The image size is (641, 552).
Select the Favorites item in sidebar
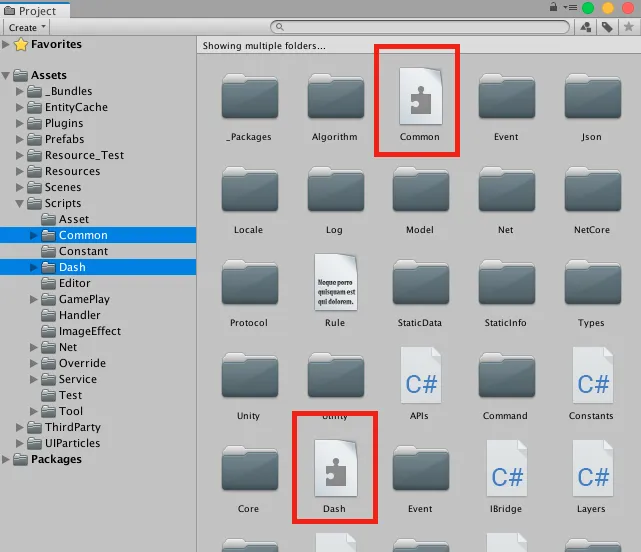[x=56, y=44]
